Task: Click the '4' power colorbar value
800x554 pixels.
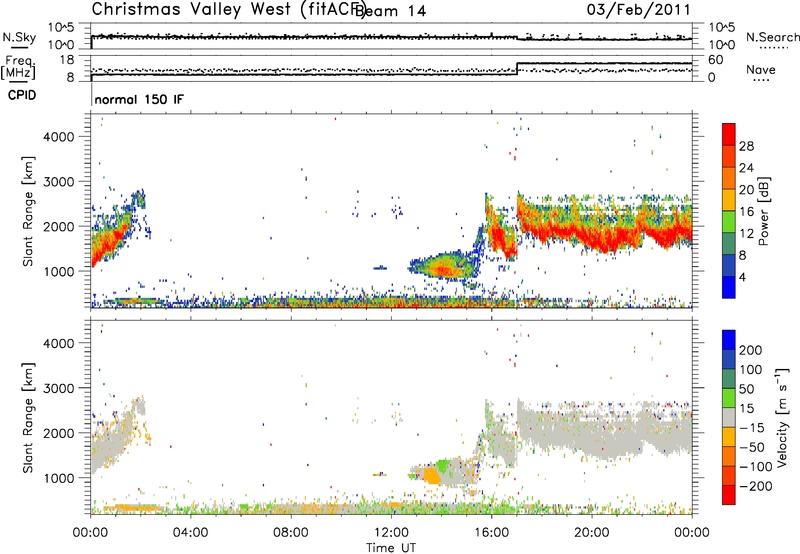Action: 742,277
